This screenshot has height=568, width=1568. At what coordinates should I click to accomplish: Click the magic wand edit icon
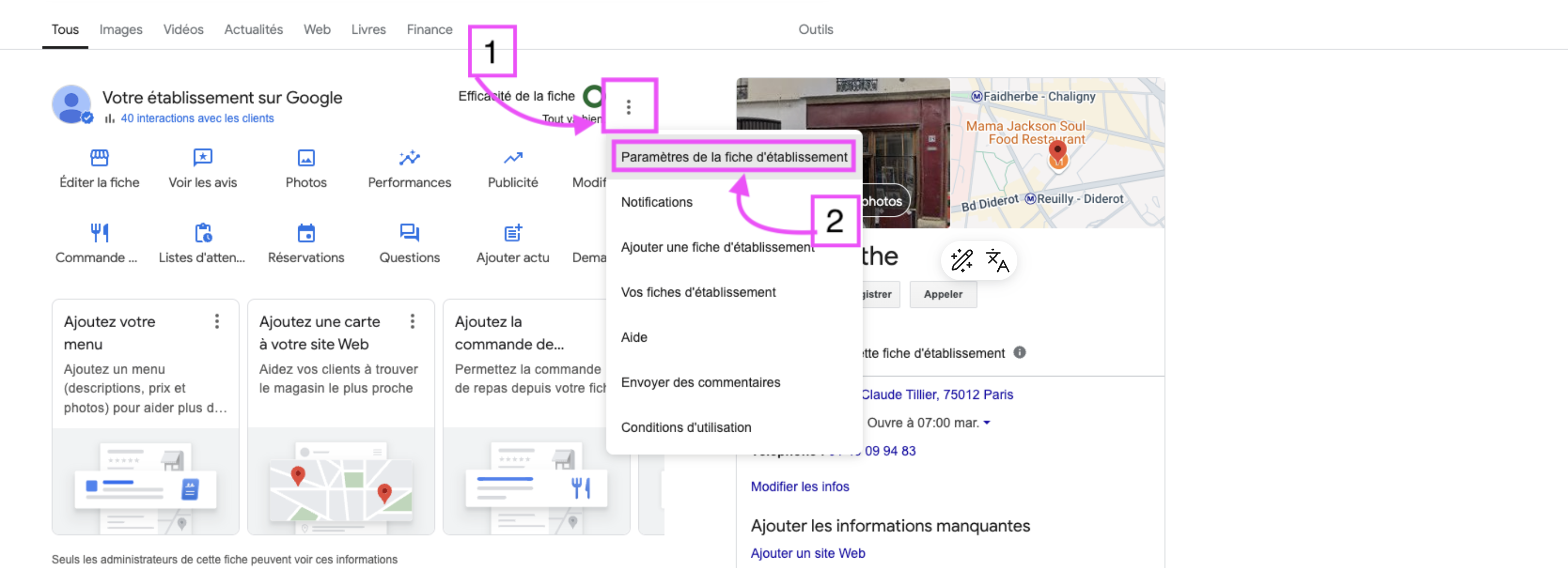click(x=961, y=261)
